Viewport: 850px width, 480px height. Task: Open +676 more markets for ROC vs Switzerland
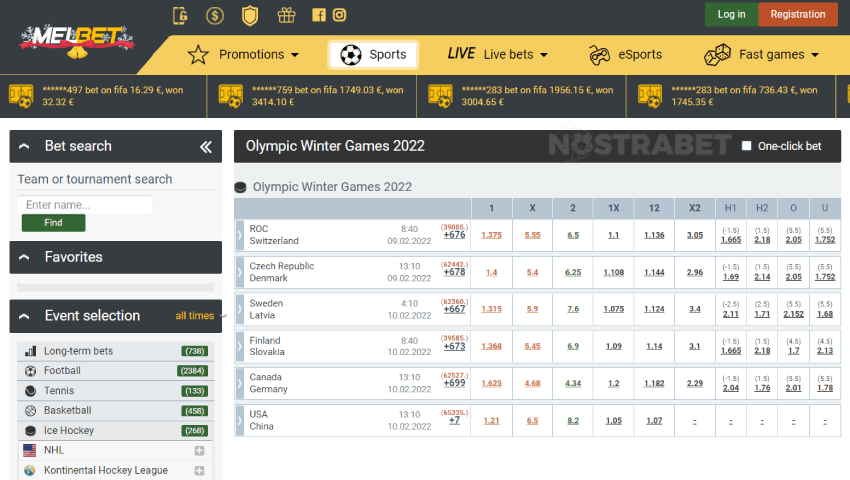(x=454, y=235)
